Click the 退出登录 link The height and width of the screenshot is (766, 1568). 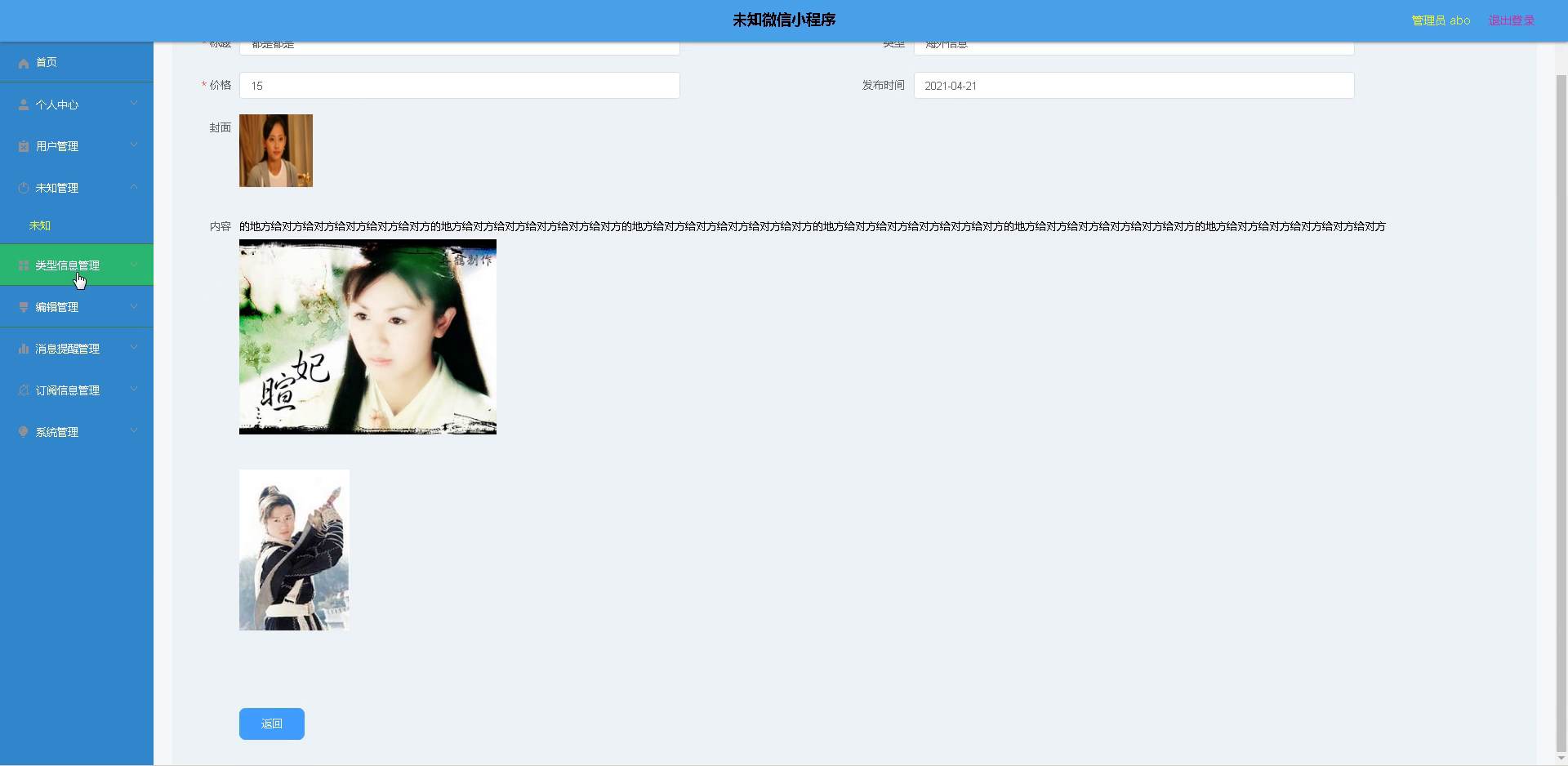[x=1511, y=20]
